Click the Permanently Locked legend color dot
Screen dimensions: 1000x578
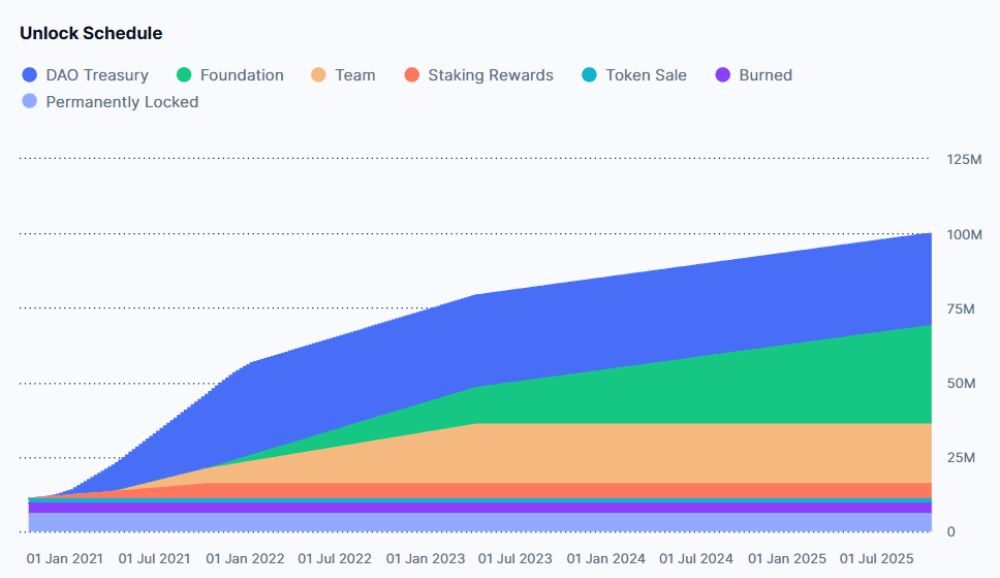coord(29,101)
